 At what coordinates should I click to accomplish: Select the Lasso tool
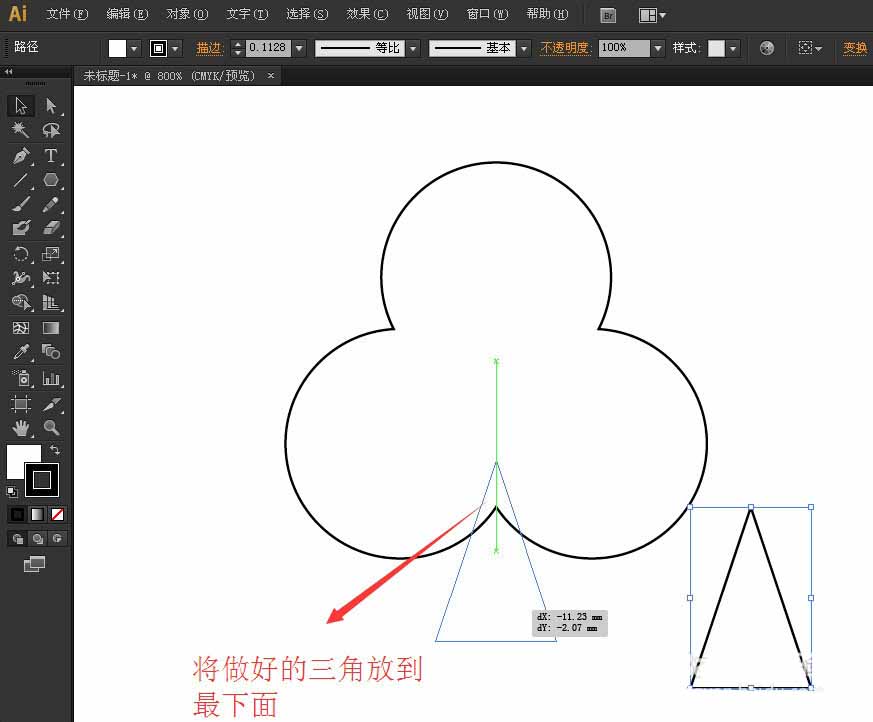(x=51, y=130)
